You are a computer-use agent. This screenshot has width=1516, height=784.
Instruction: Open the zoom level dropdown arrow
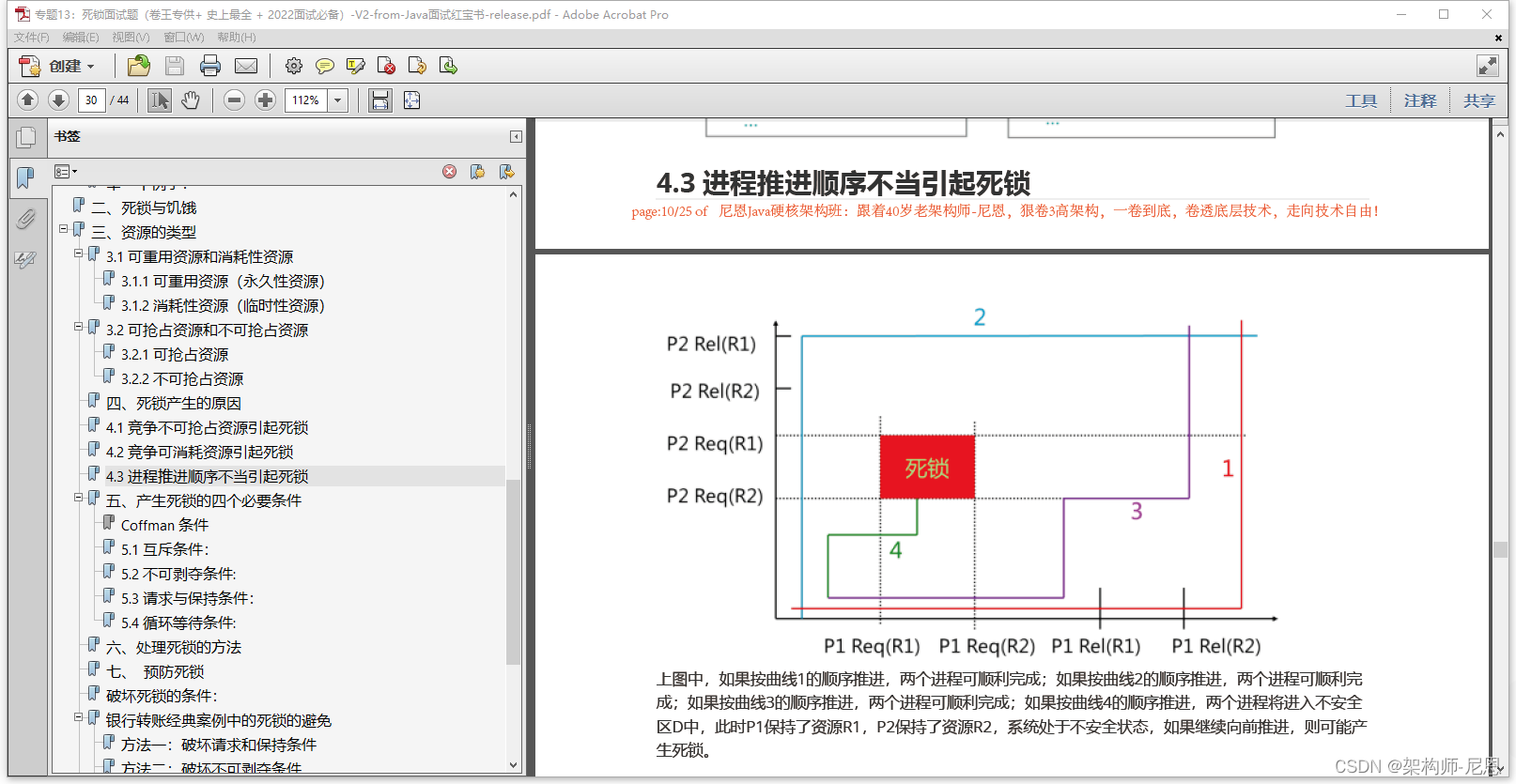tap(338, 100)
